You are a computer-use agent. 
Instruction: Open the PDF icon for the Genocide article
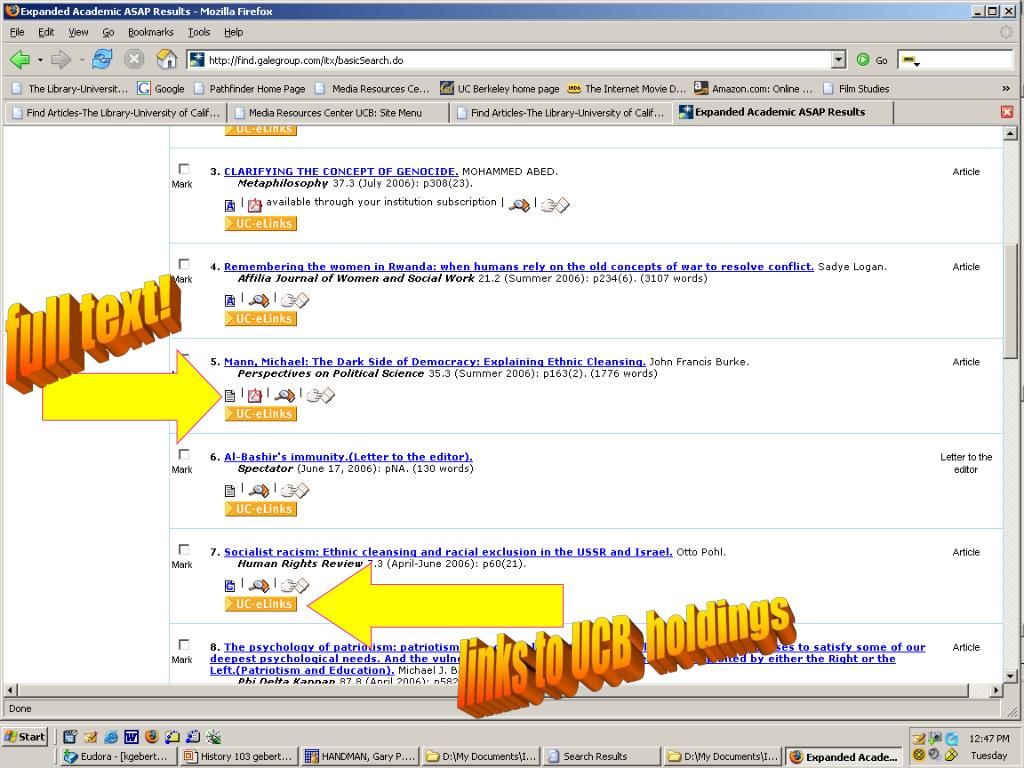(x=255, y=205)
